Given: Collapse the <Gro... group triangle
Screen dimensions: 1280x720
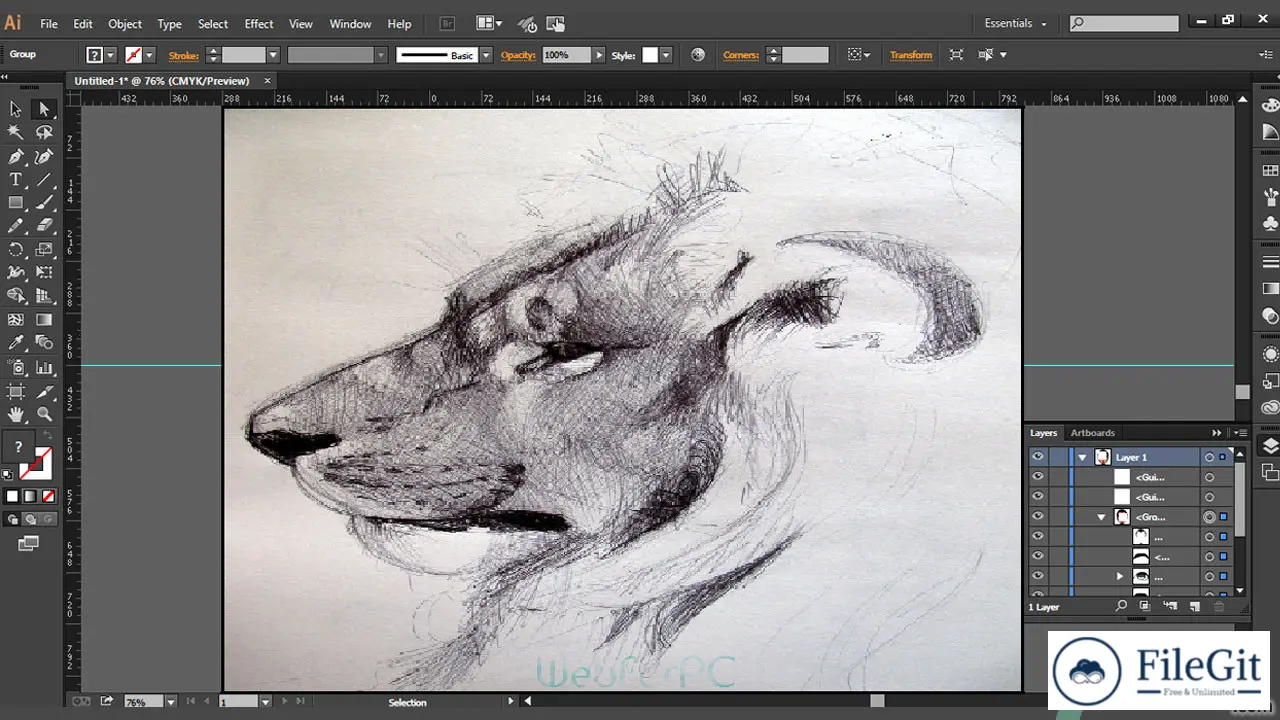Looking at the screenshot, I should pyautogui.click(x=1101, y=517).
